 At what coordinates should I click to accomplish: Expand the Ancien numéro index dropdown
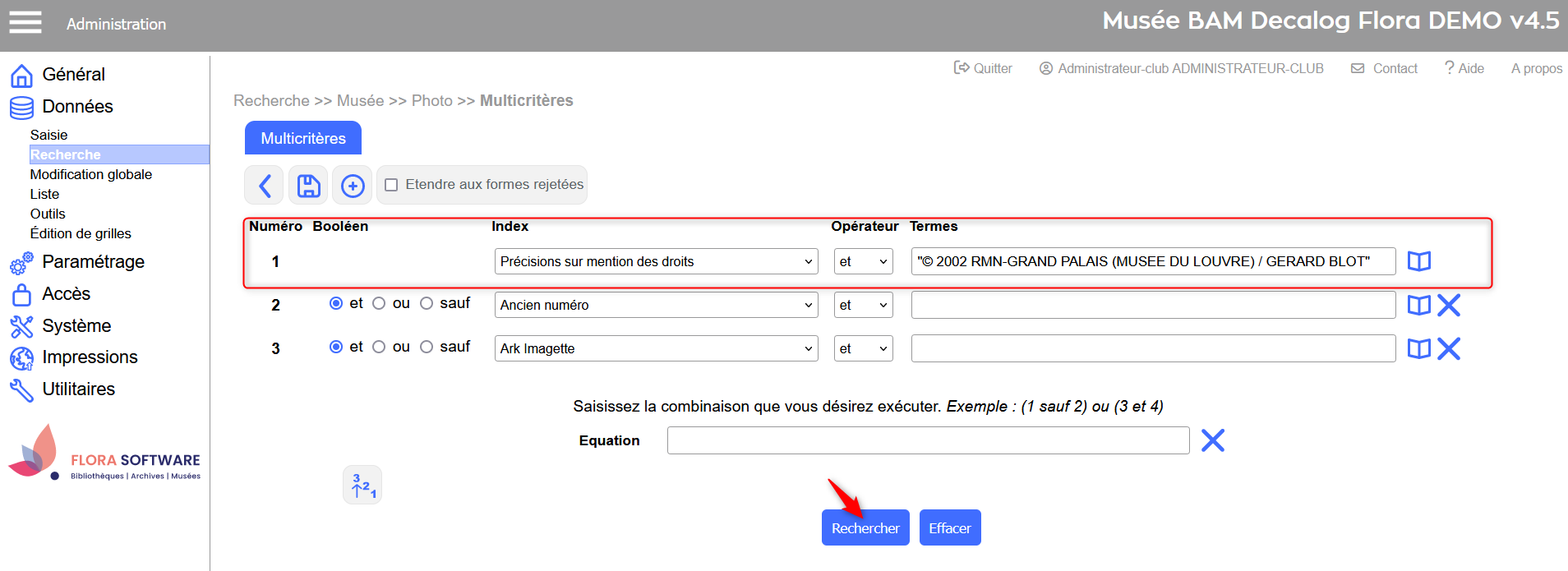(x=656, y=305)
